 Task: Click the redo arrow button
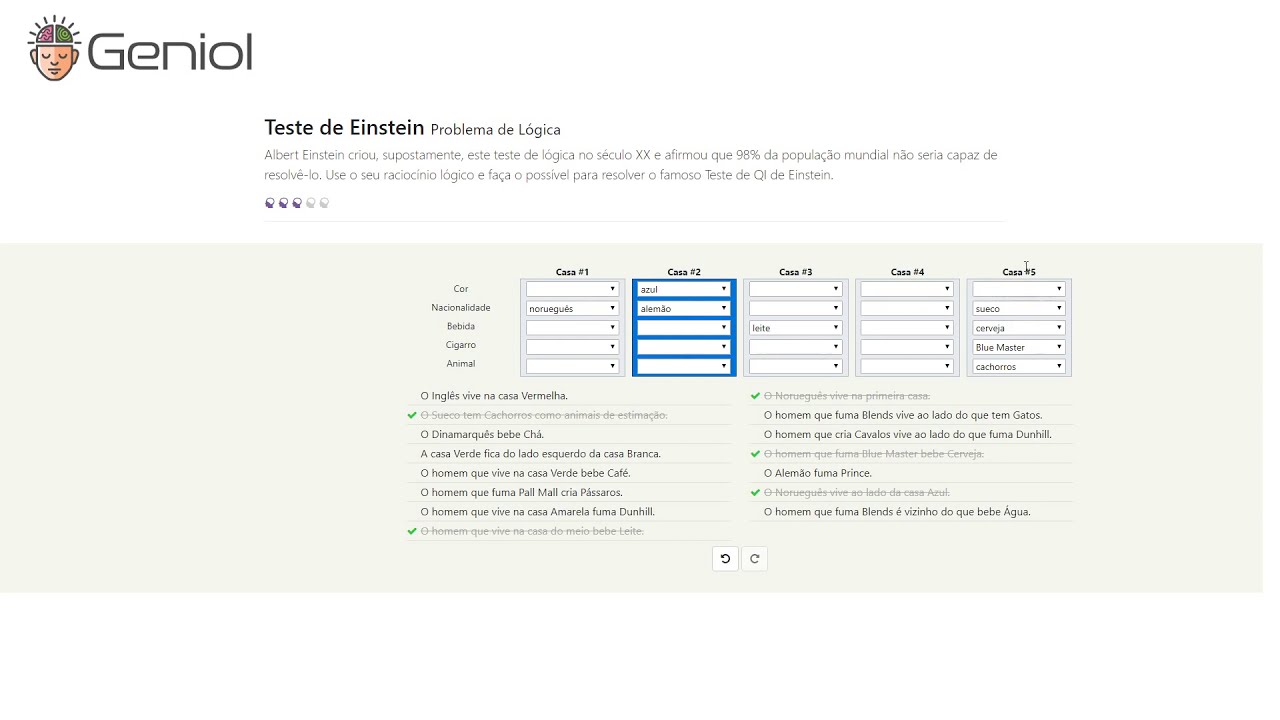[755, 559]
